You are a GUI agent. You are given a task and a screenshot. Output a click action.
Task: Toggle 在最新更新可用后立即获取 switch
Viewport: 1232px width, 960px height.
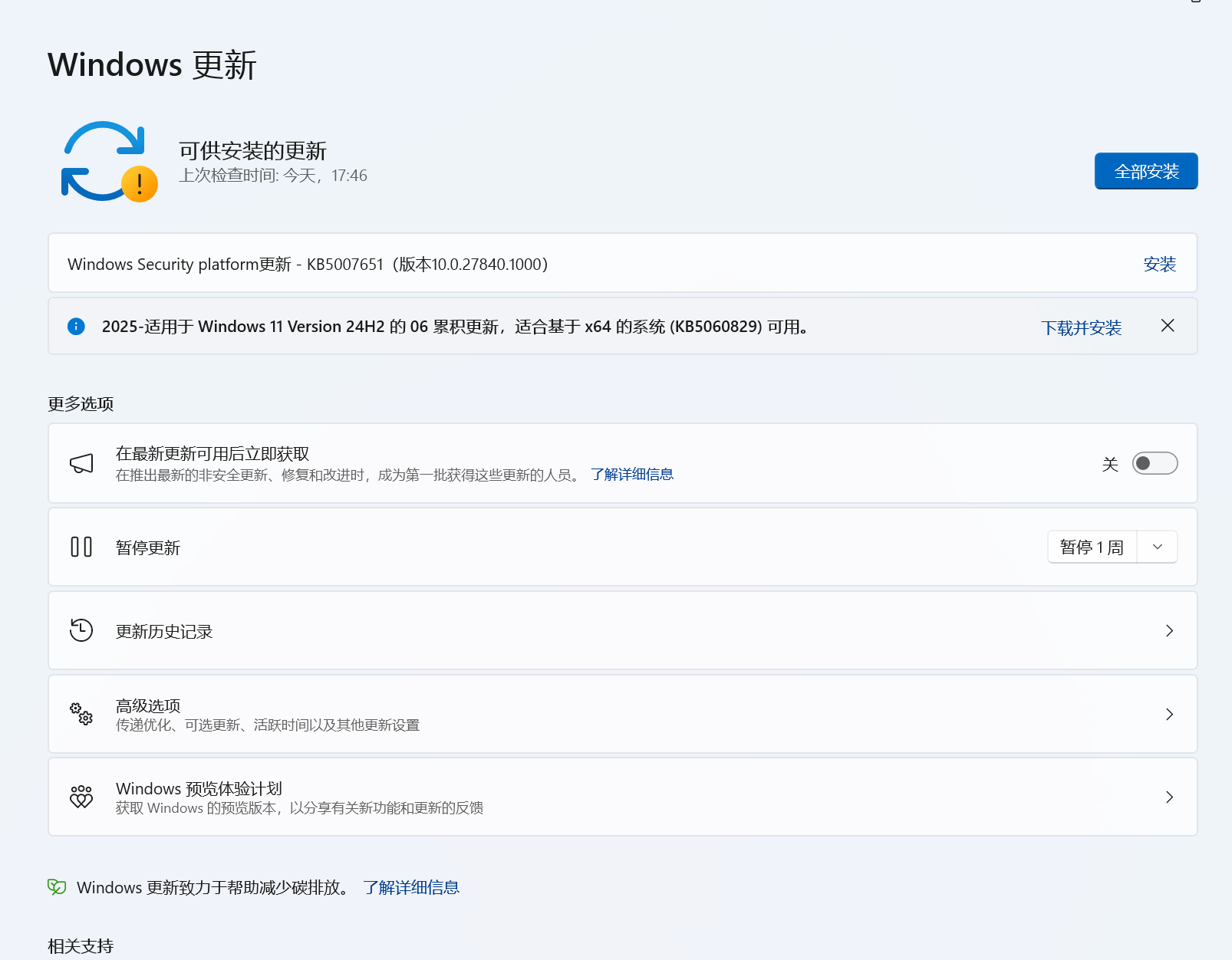tap(1155, 463)
